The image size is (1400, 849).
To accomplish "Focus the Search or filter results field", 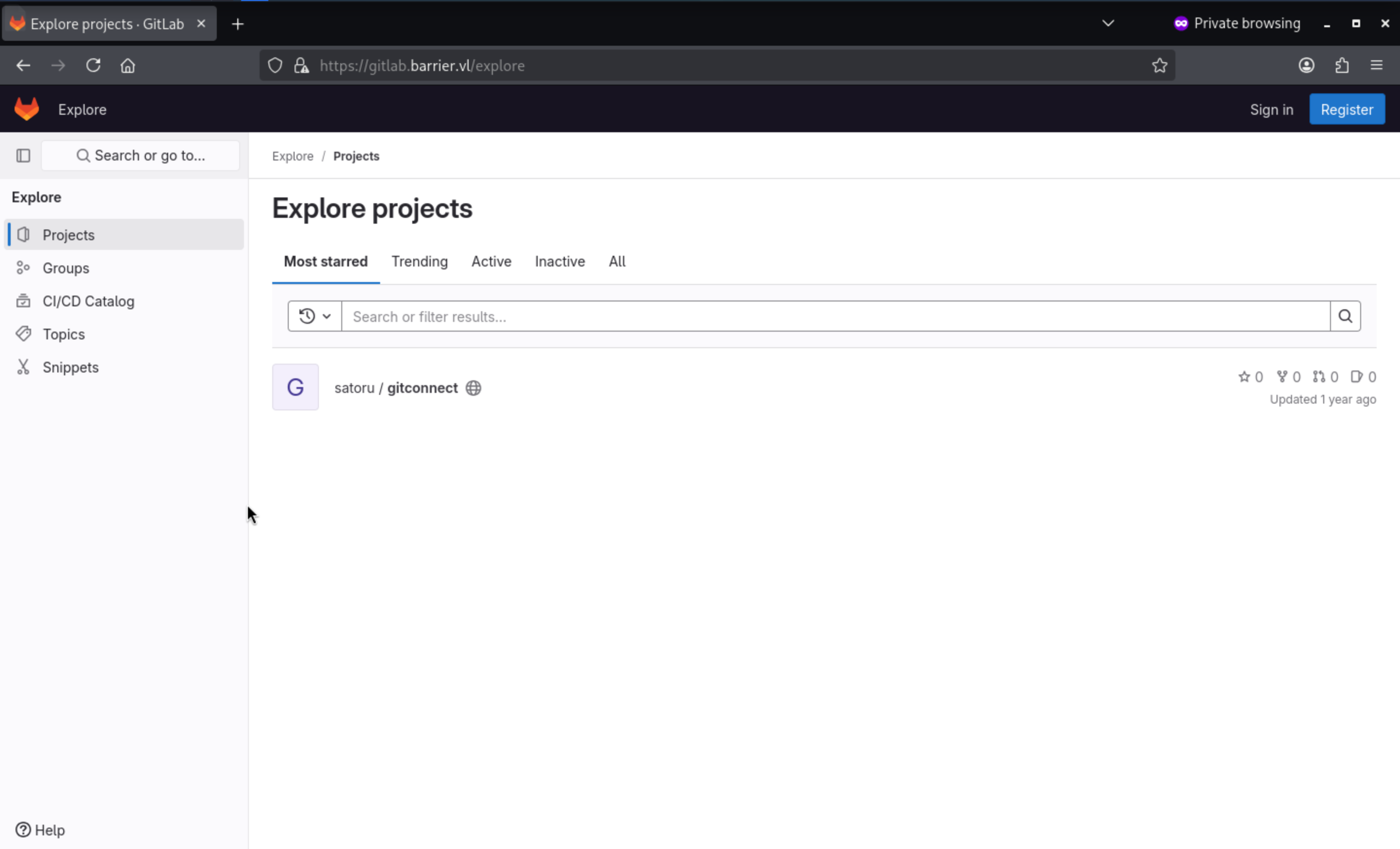I will (x=835, y=317).
